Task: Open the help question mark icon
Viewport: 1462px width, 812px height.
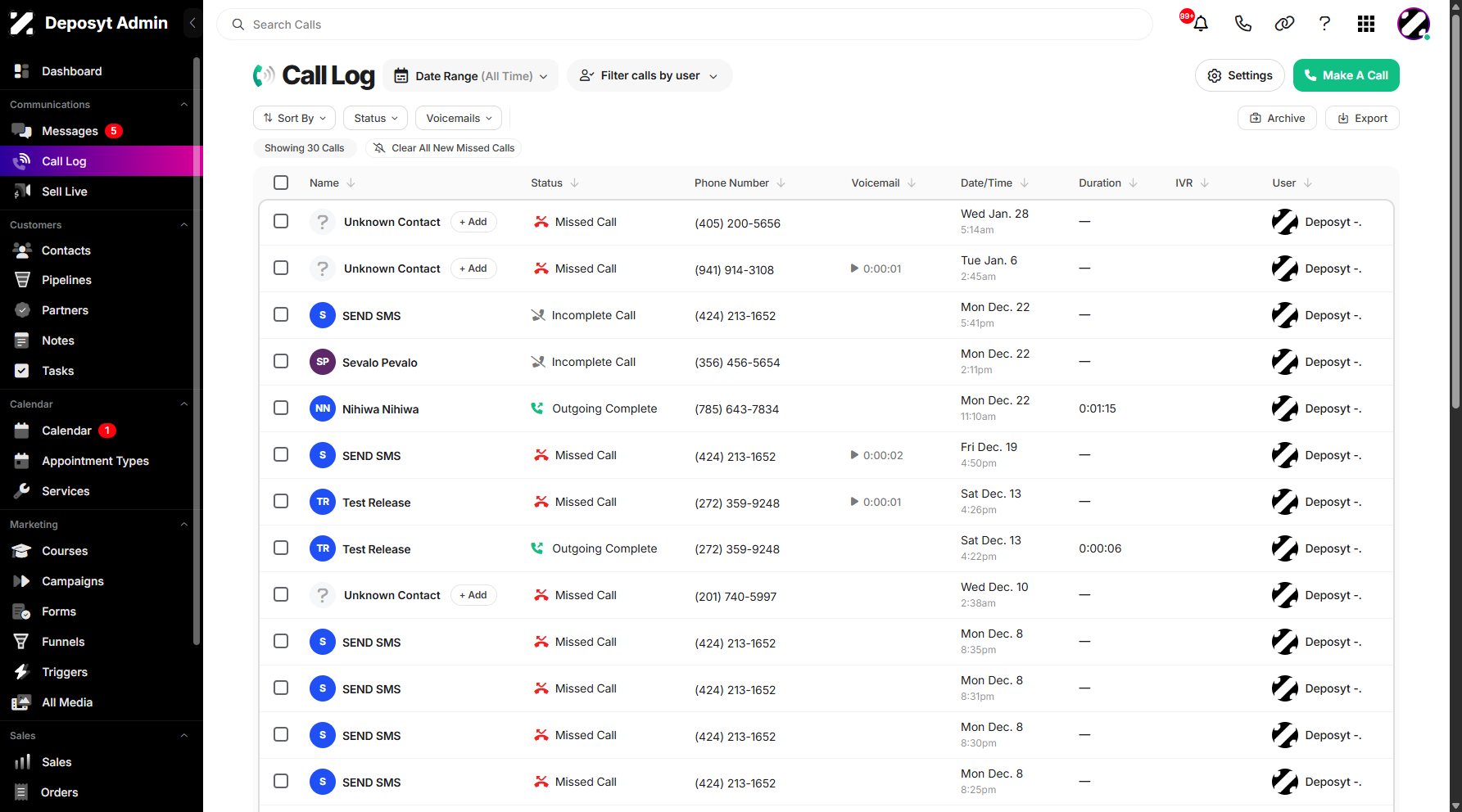Action: click(1324, 24)
